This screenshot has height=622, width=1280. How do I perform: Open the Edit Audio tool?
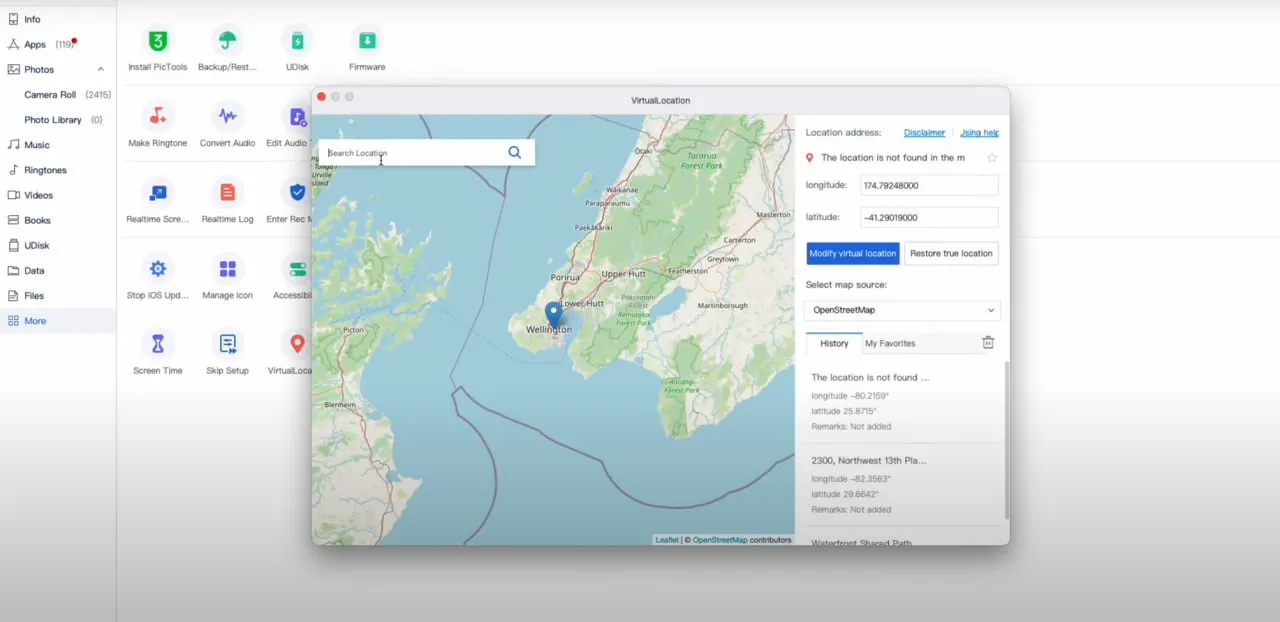[296, 117]
